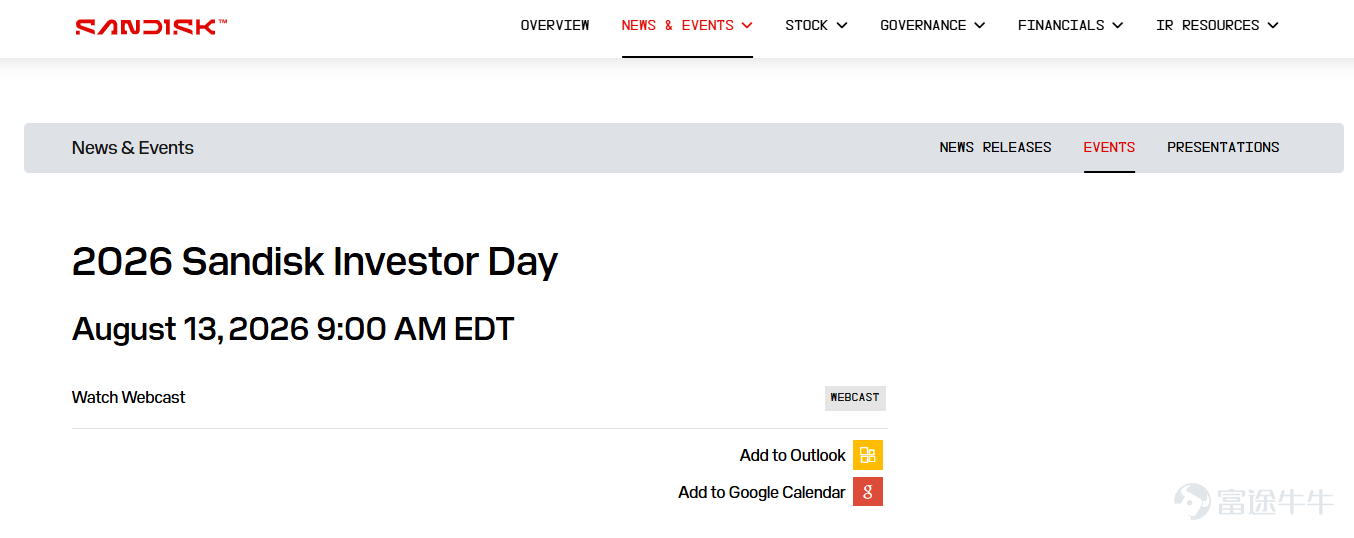Click the Sandisk logo
Image resolution: width=1354 pixels, height=538 pixels.
click(x=151, y=27)
